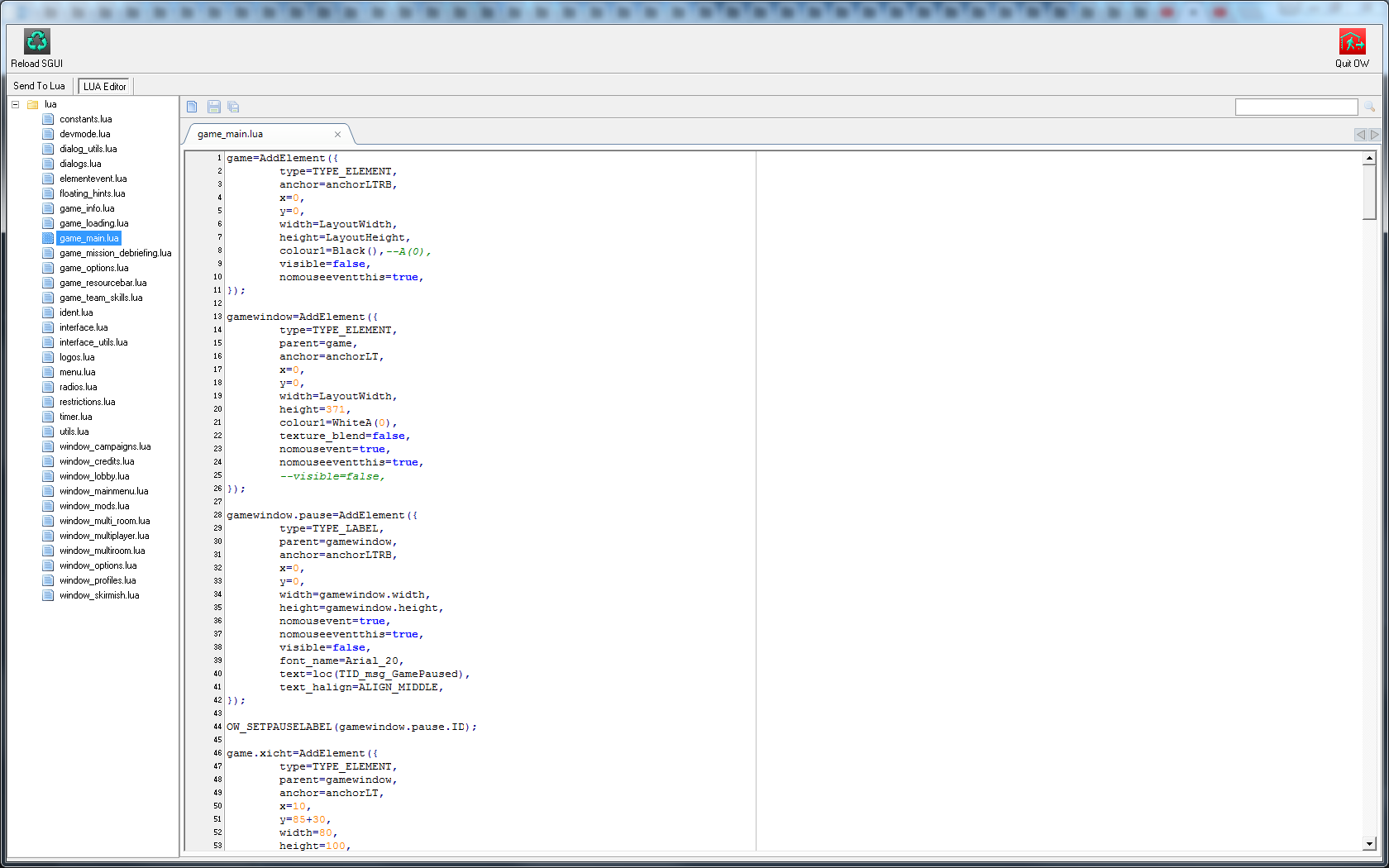Click code line 'font_name=Arial_20,'
This screenshot has height=868, width=1389.
341,661
